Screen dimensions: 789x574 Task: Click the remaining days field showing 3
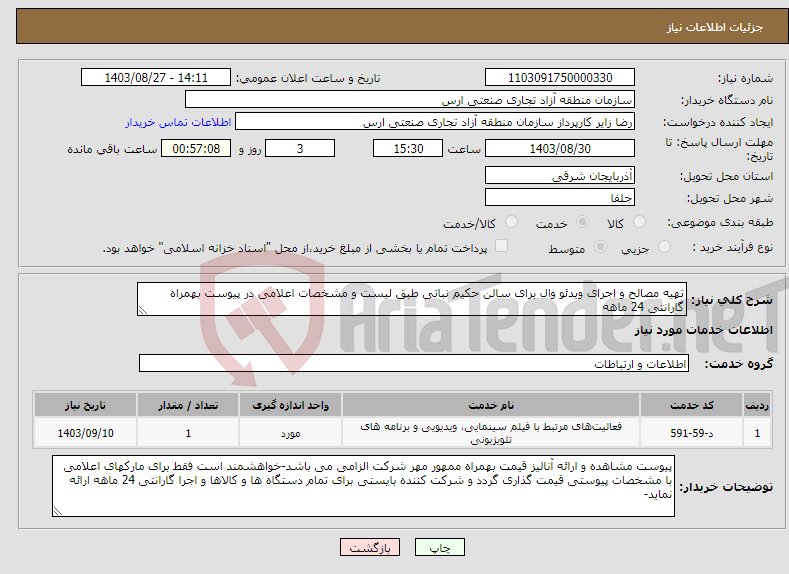(300, 148)
